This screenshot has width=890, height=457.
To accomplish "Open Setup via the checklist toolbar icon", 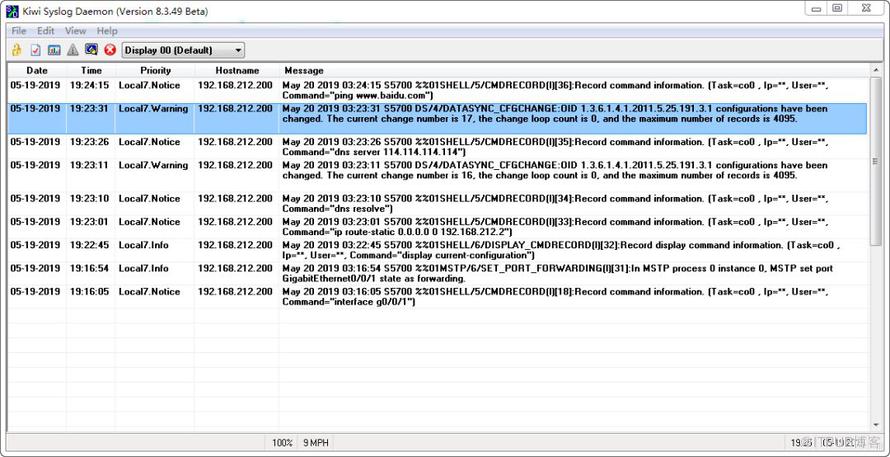I will pyautogui.click(x=35, y=50).
